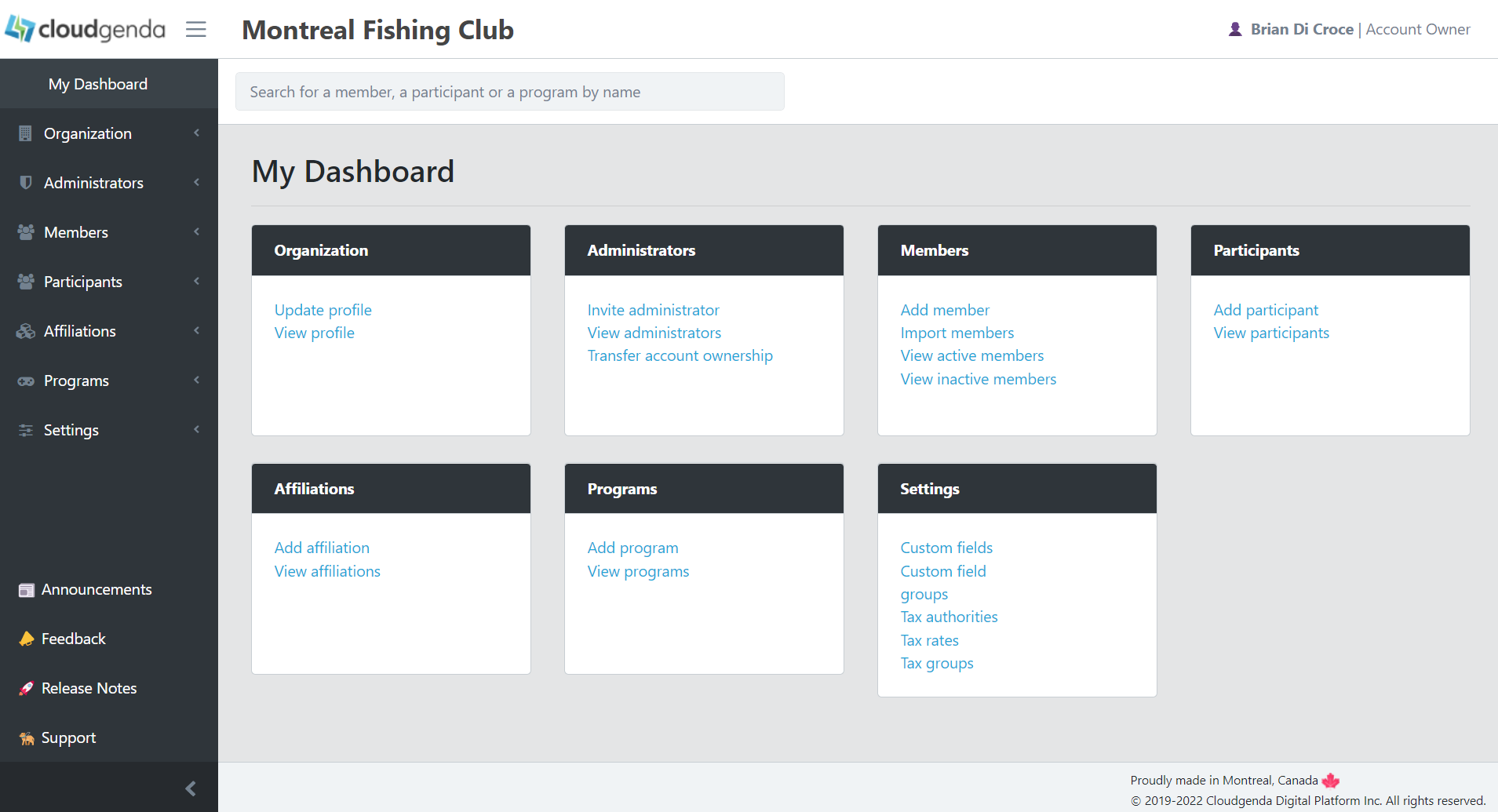
Task: Click the user profile avatar icon
Action: [1234, 30]
